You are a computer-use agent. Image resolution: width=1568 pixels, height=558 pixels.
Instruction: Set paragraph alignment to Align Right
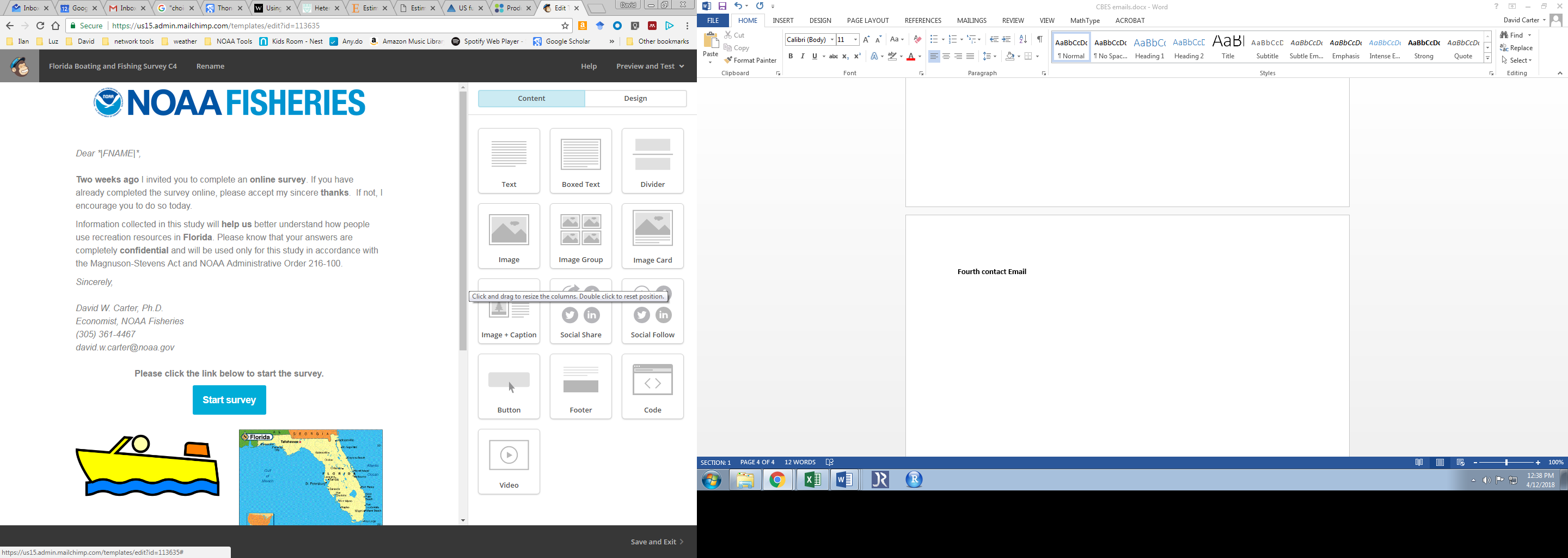click(x=958, y=57)
